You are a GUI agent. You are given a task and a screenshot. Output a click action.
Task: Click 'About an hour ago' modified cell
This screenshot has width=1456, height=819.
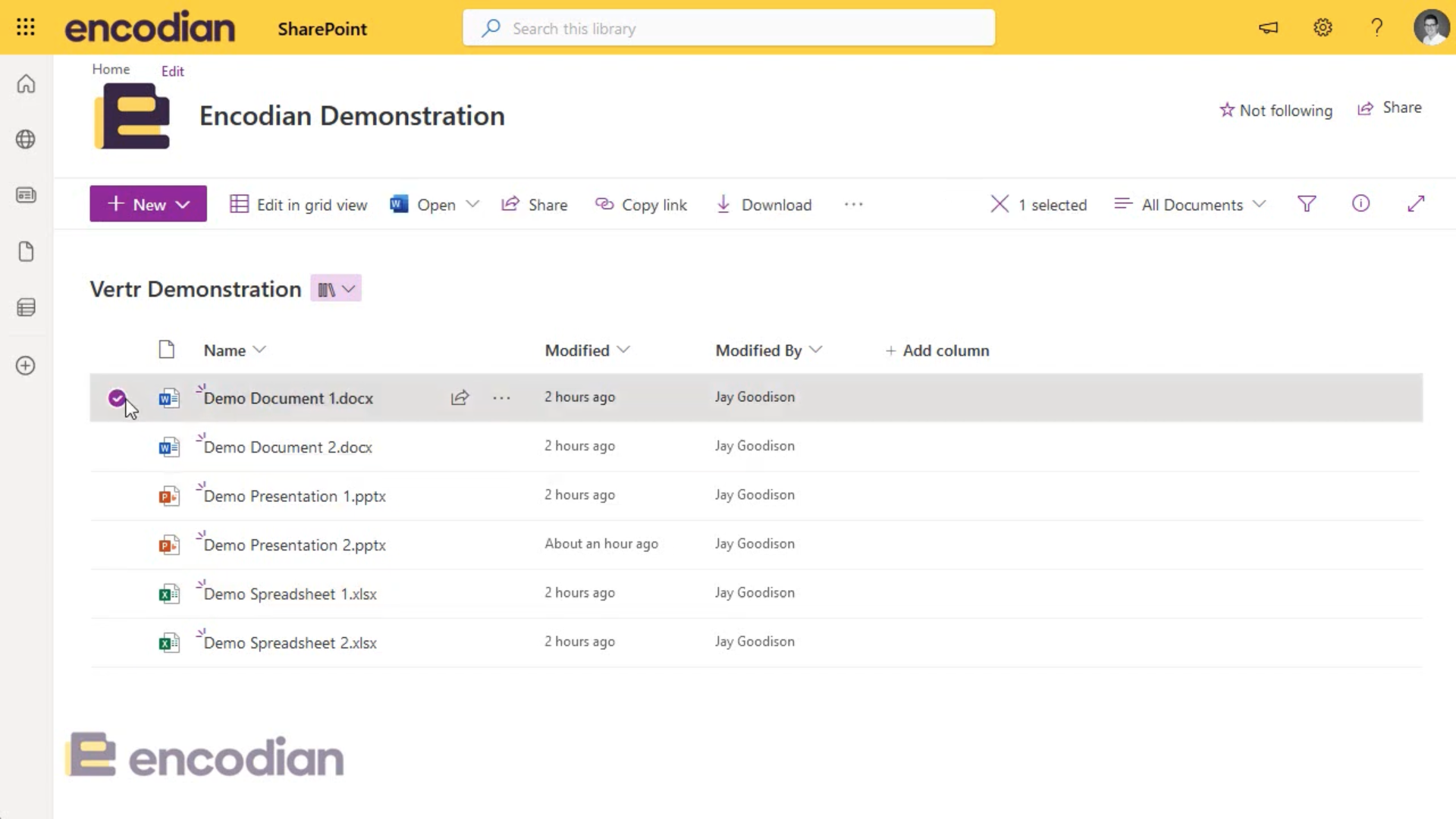(601, 544)
